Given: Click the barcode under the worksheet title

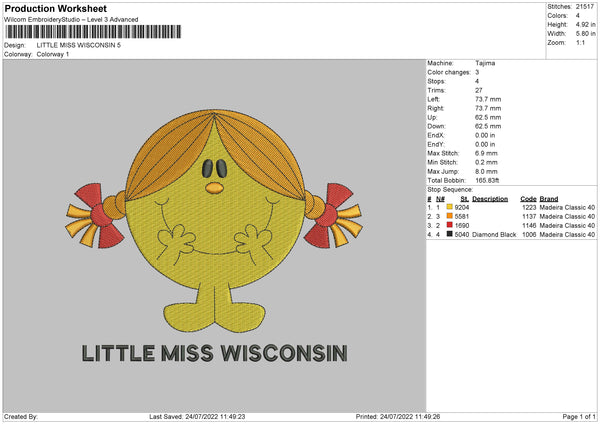Looking at the screenshot, I should [92, 32].
